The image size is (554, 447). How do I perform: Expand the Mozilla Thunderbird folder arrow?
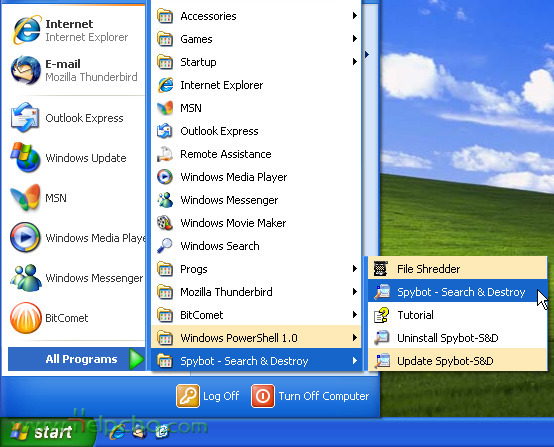[355, 292]
